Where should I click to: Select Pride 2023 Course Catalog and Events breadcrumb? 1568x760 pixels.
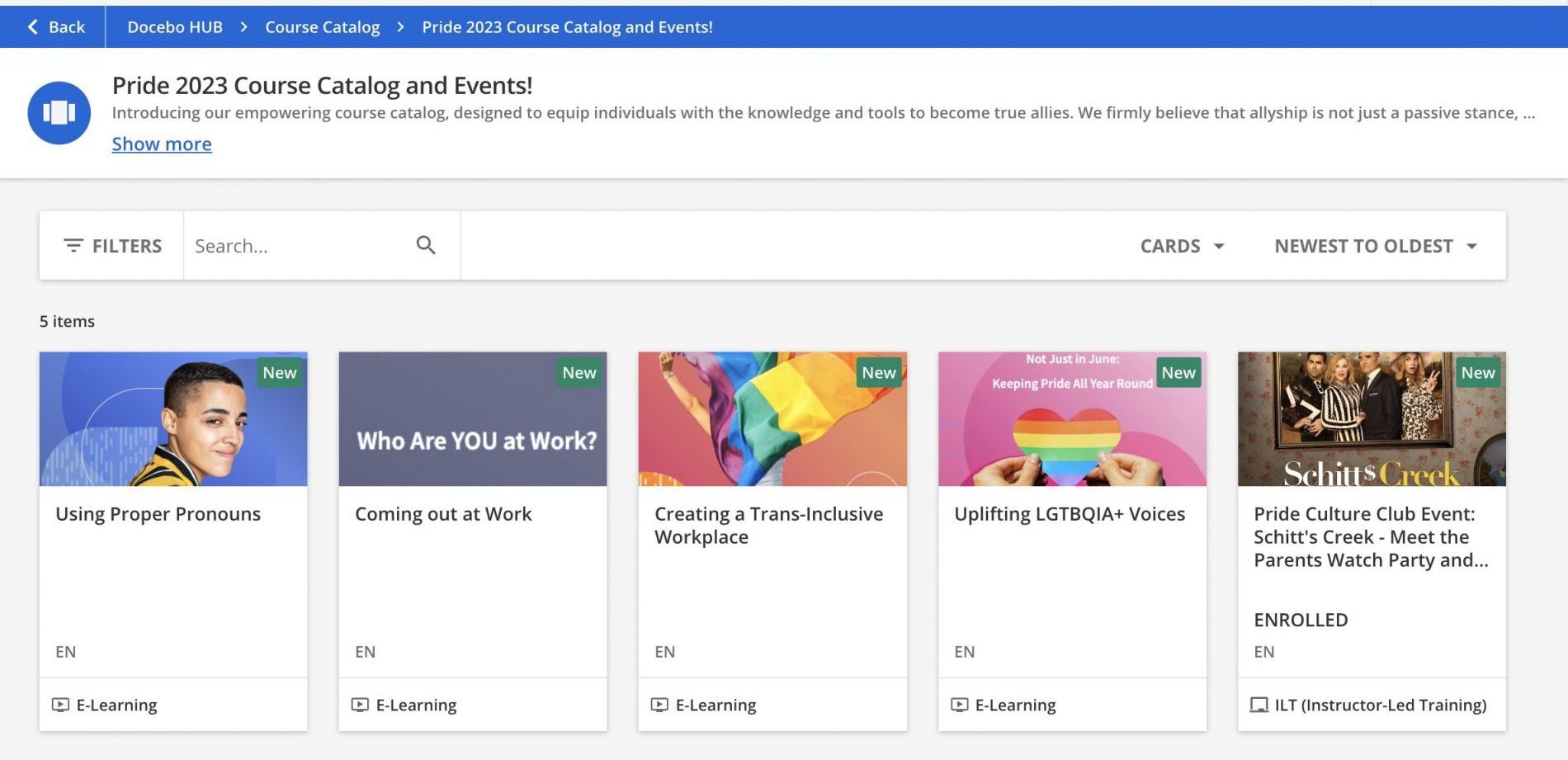(568, 27)
